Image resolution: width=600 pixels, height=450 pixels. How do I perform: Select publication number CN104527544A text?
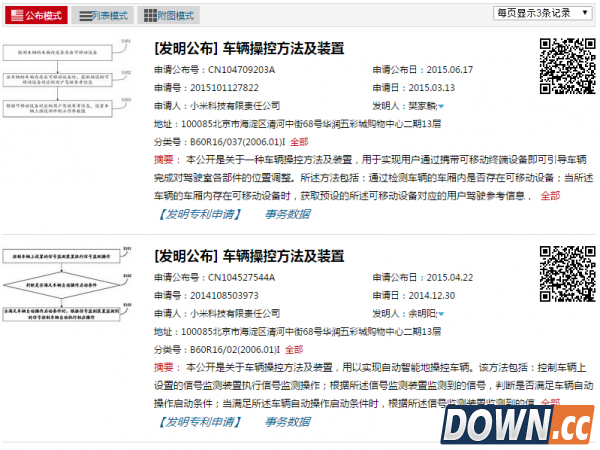tap(241, 277)
